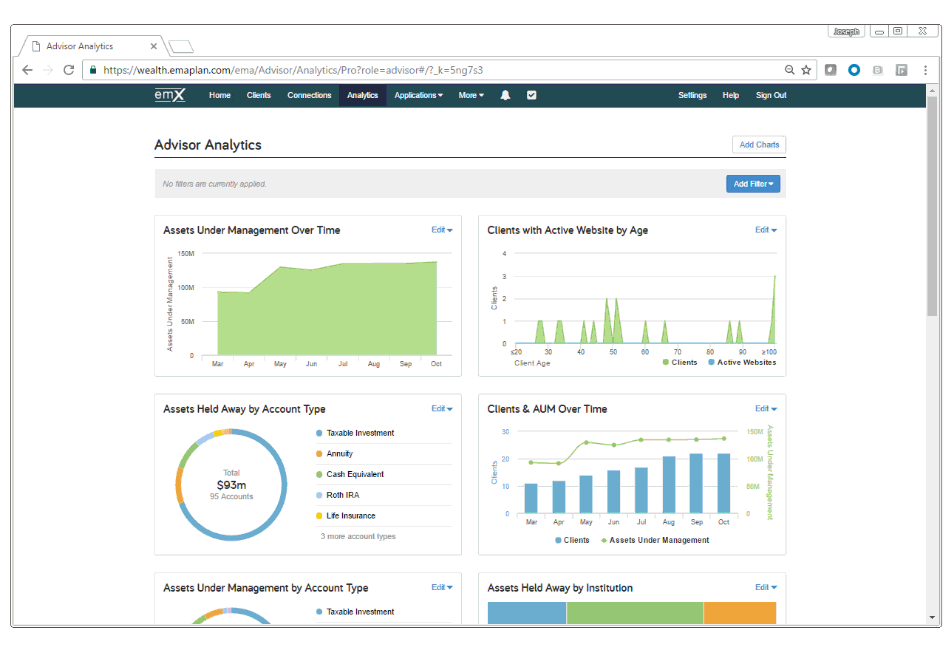This screenshot has height=650, width=950.
Task: Click the Oct bar in Clients & AUM chart
Action: tap(723, 483)
